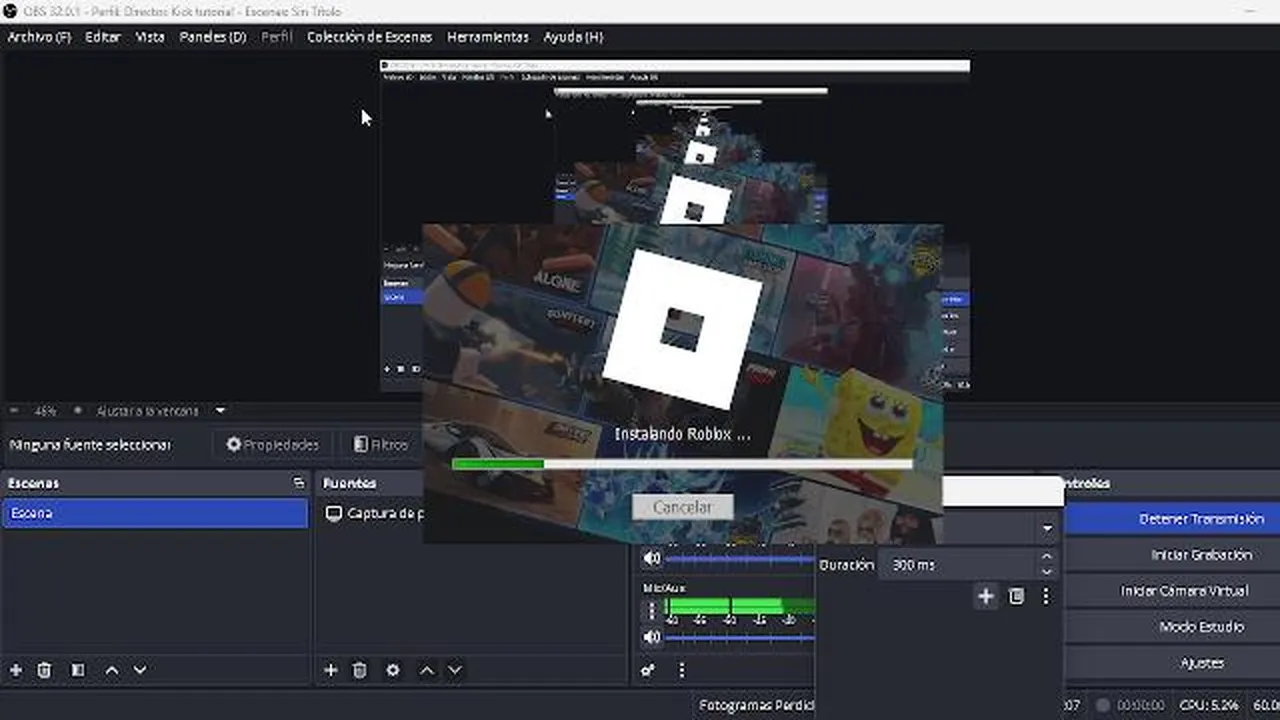
Task: Open audio mixer three-dot menu
Action: pyautogui.click(x=682, y=670)
